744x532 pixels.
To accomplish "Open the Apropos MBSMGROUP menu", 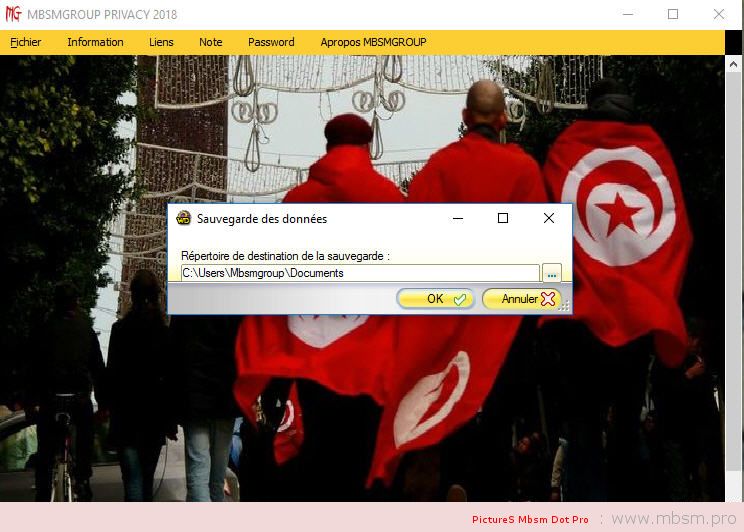I will (373, 42).
